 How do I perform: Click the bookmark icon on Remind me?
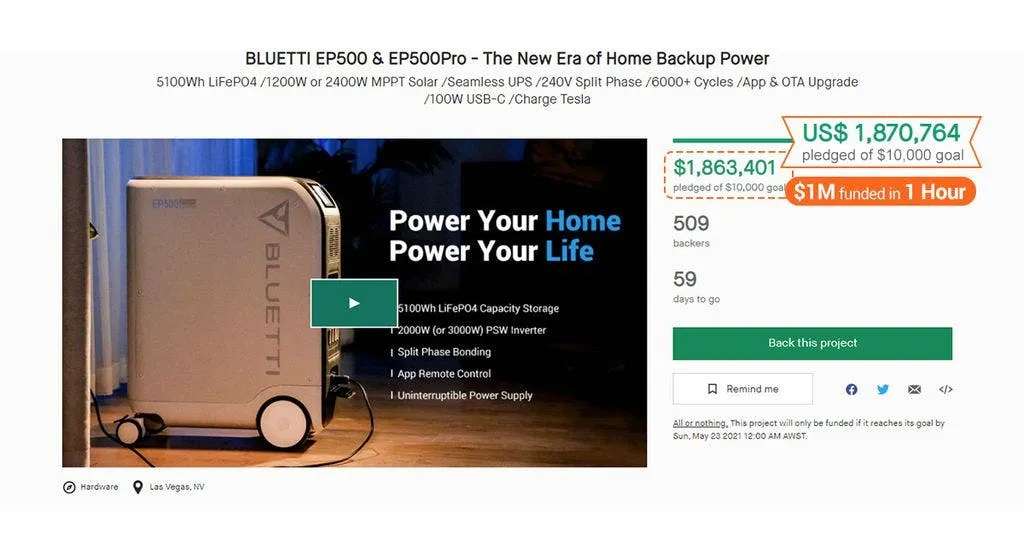point(712,389)
